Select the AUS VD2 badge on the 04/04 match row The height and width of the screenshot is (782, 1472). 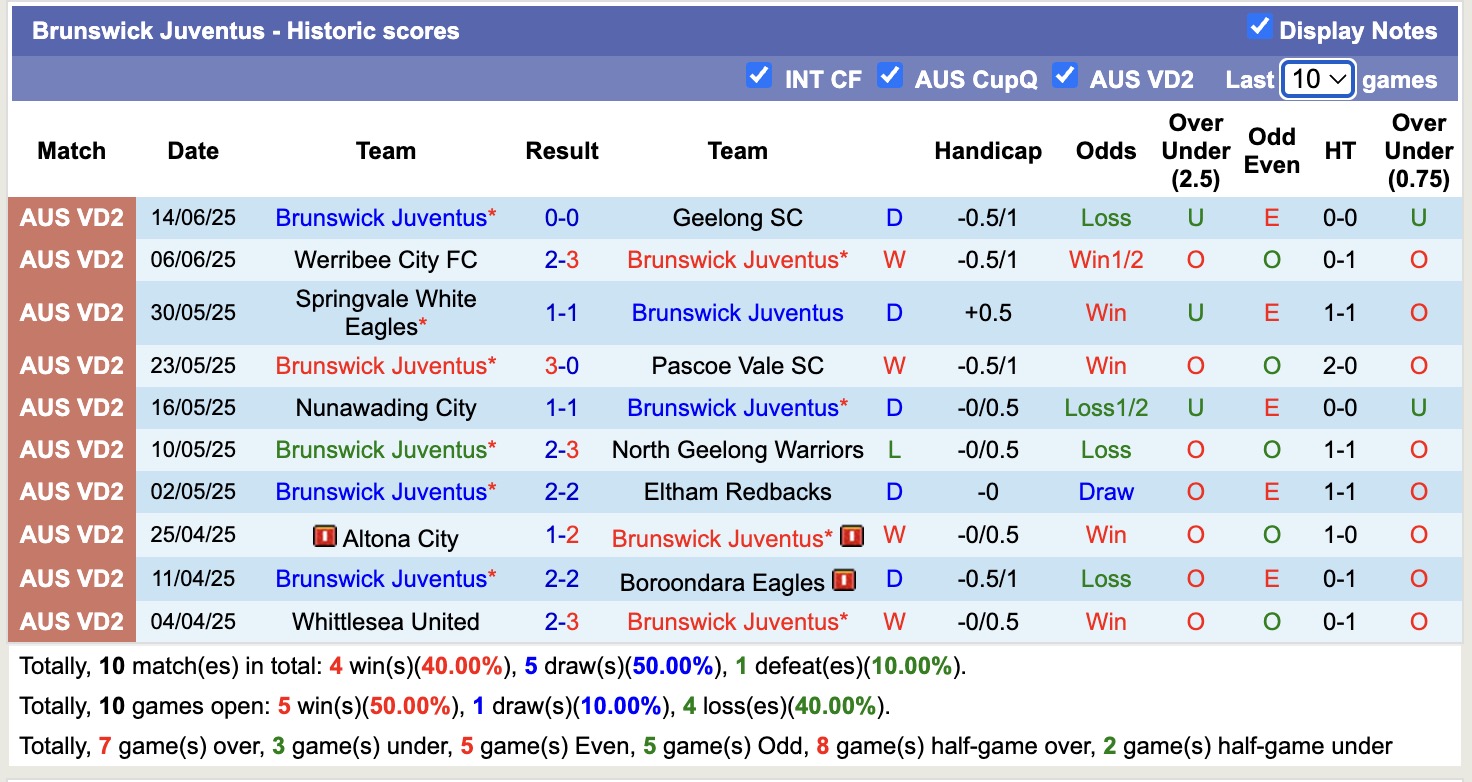(70, 621)
